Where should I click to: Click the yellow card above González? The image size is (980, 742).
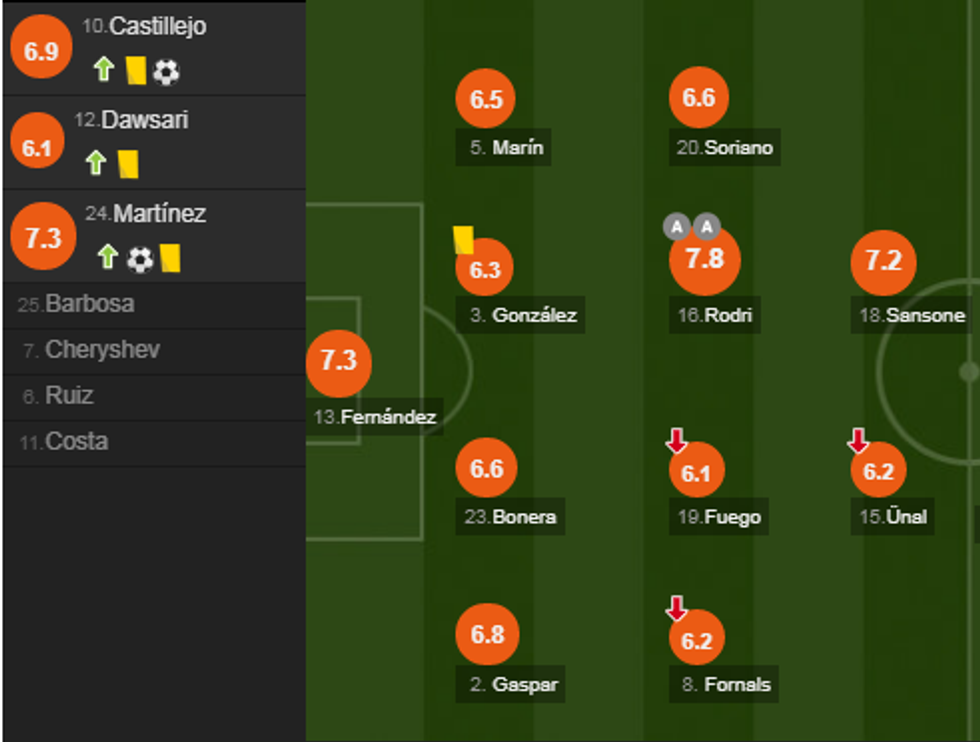[x=463, y=240]
